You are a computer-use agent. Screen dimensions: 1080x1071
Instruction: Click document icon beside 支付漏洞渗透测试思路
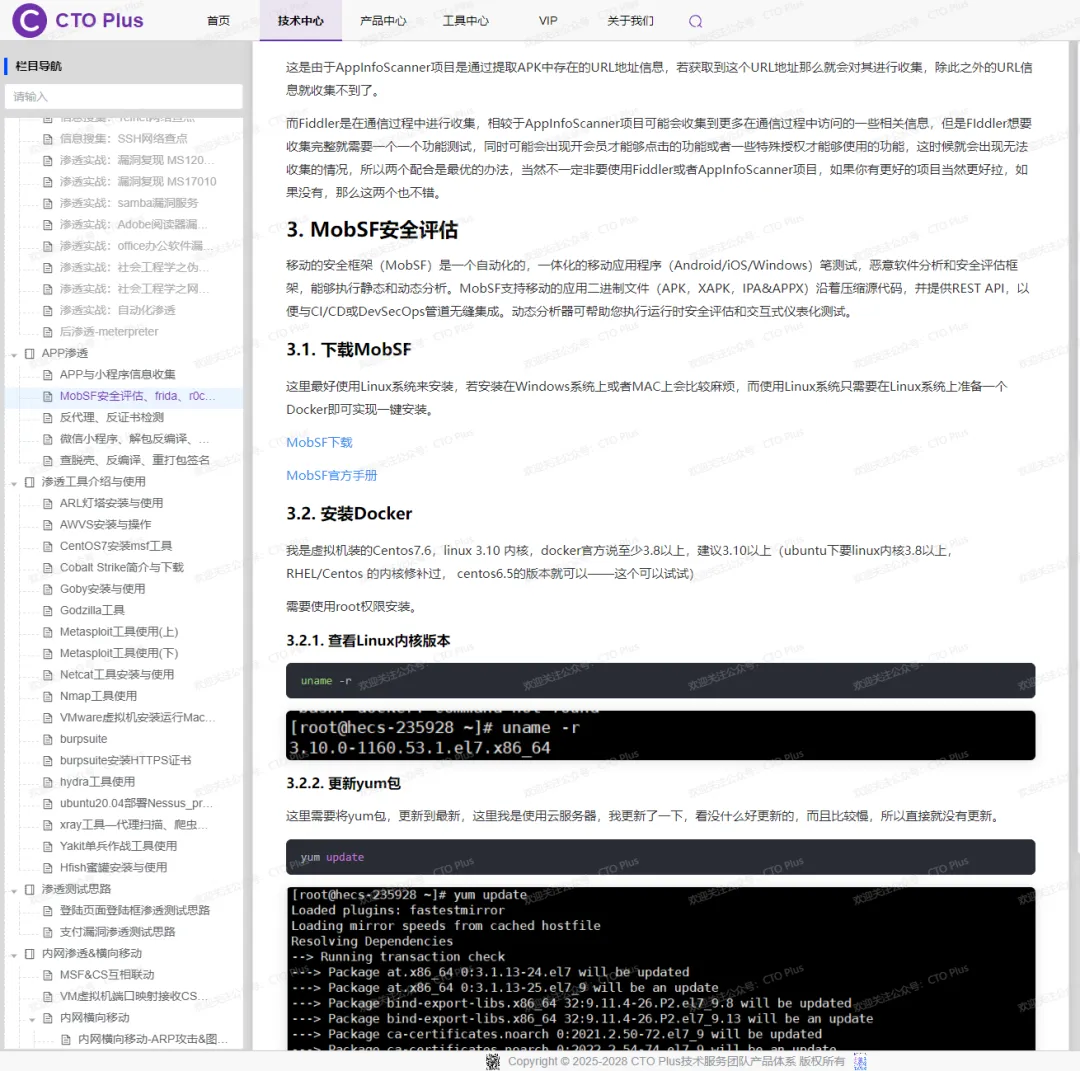tap(48, 932)
